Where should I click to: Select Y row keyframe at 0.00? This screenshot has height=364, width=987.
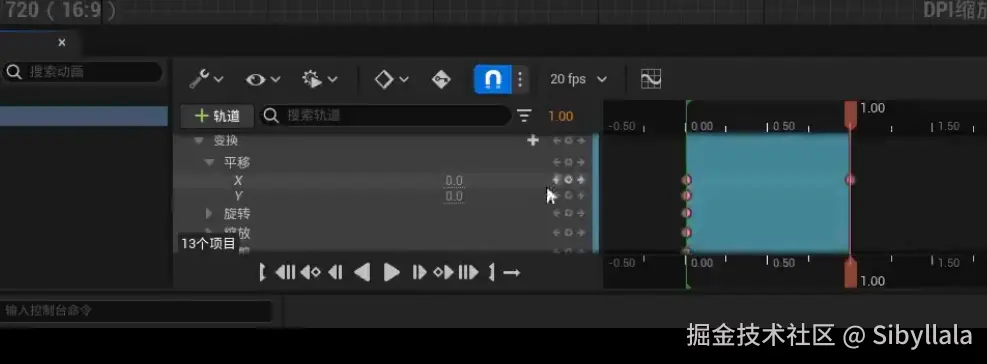coord(686,196)
